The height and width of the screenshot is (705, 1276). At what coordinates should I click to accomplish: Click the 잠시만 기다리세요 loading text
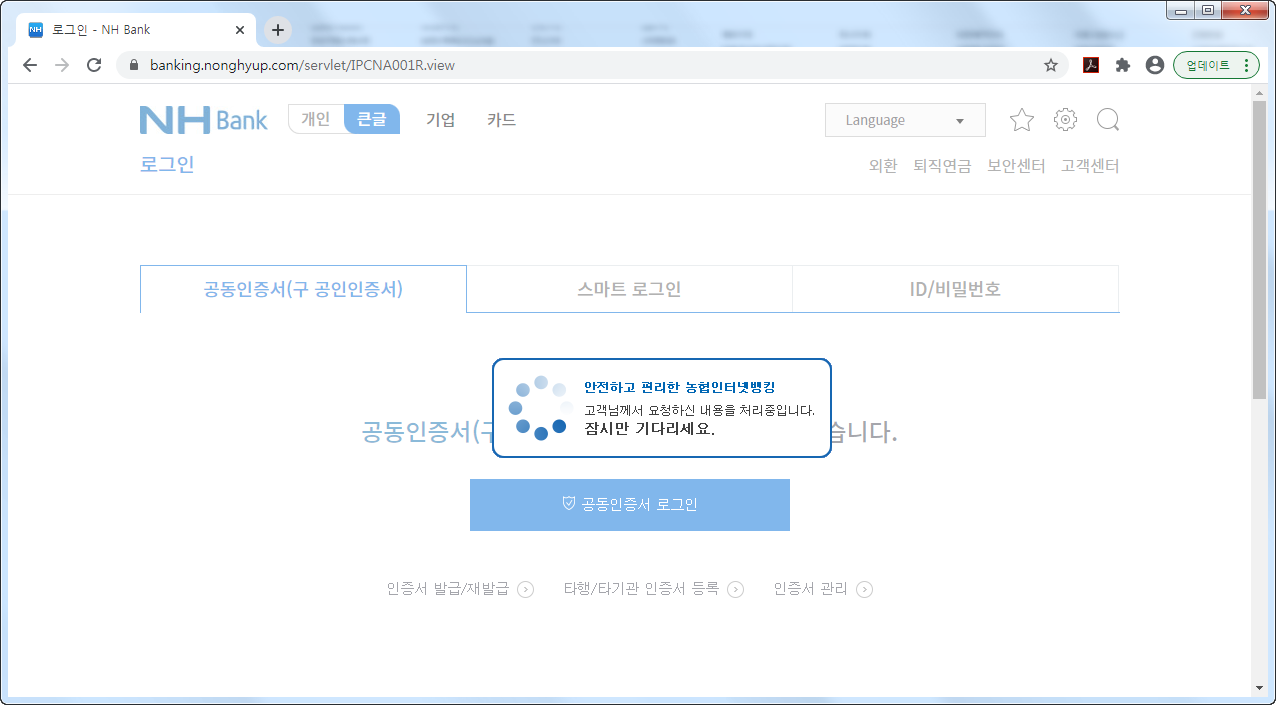pyautogui.click(x=650, y=430)
